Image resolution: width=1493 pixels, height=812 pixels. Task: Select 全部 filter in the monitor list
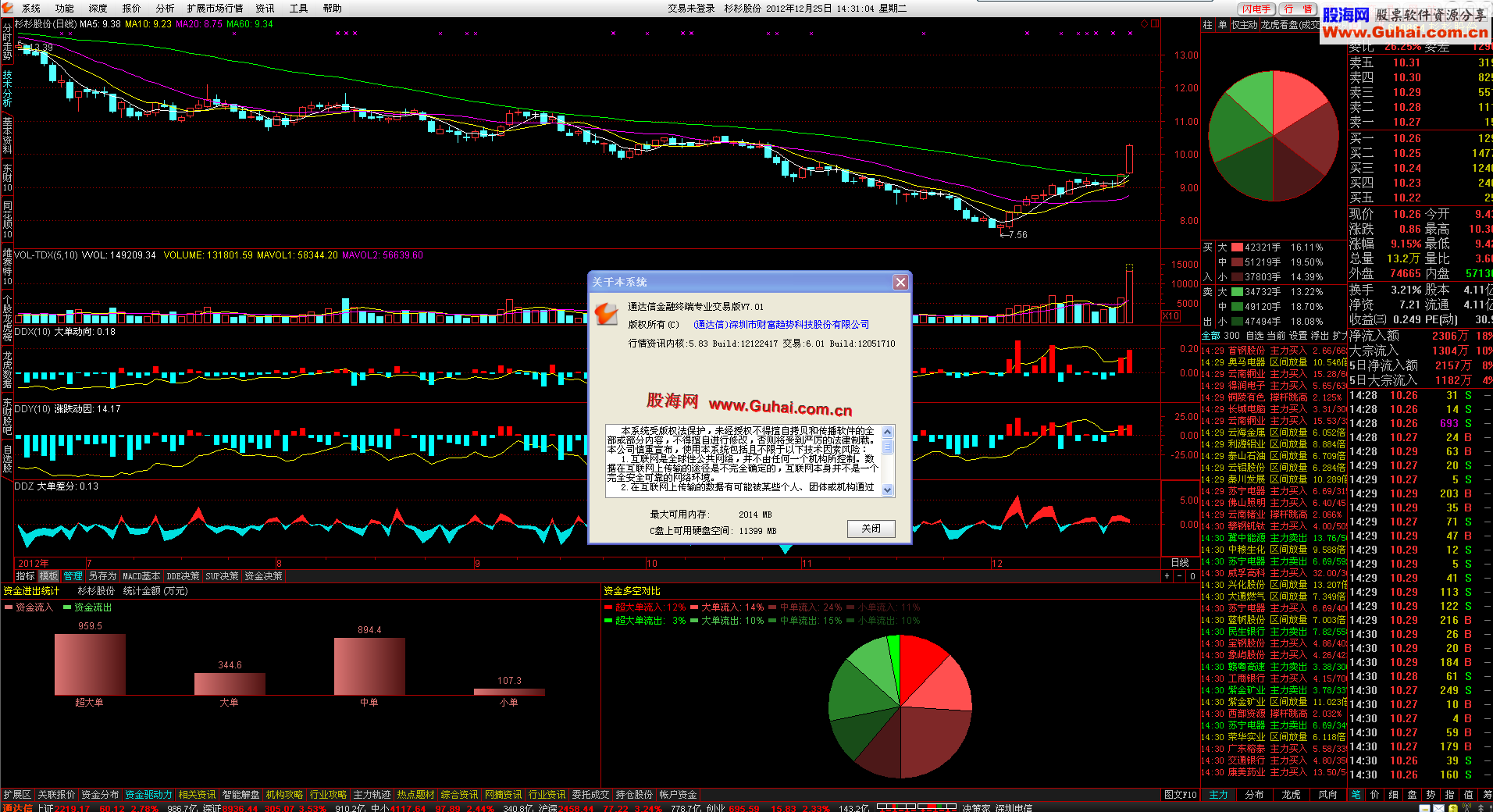coord(1210,336)
